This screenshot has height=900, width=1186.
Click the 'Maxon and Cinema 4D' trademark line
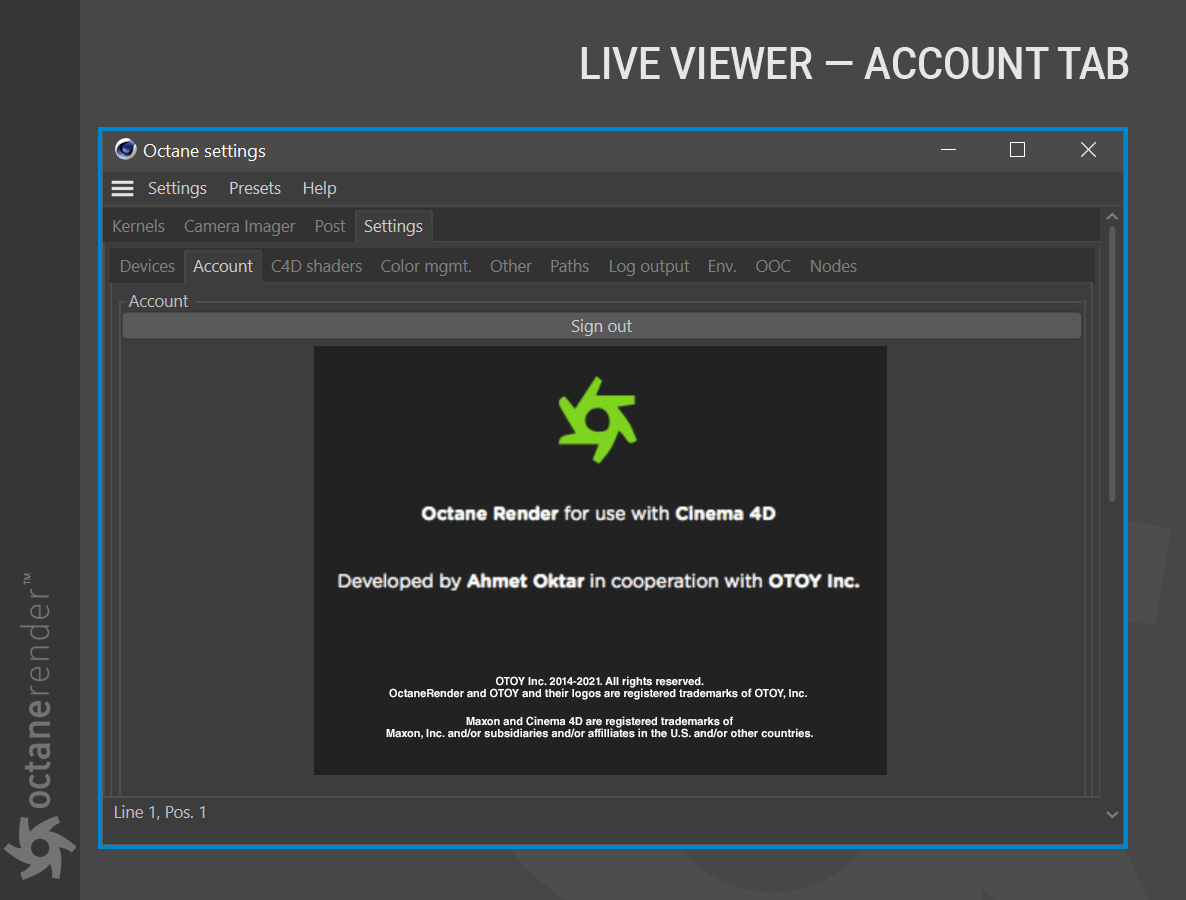[x=599, y=722]
